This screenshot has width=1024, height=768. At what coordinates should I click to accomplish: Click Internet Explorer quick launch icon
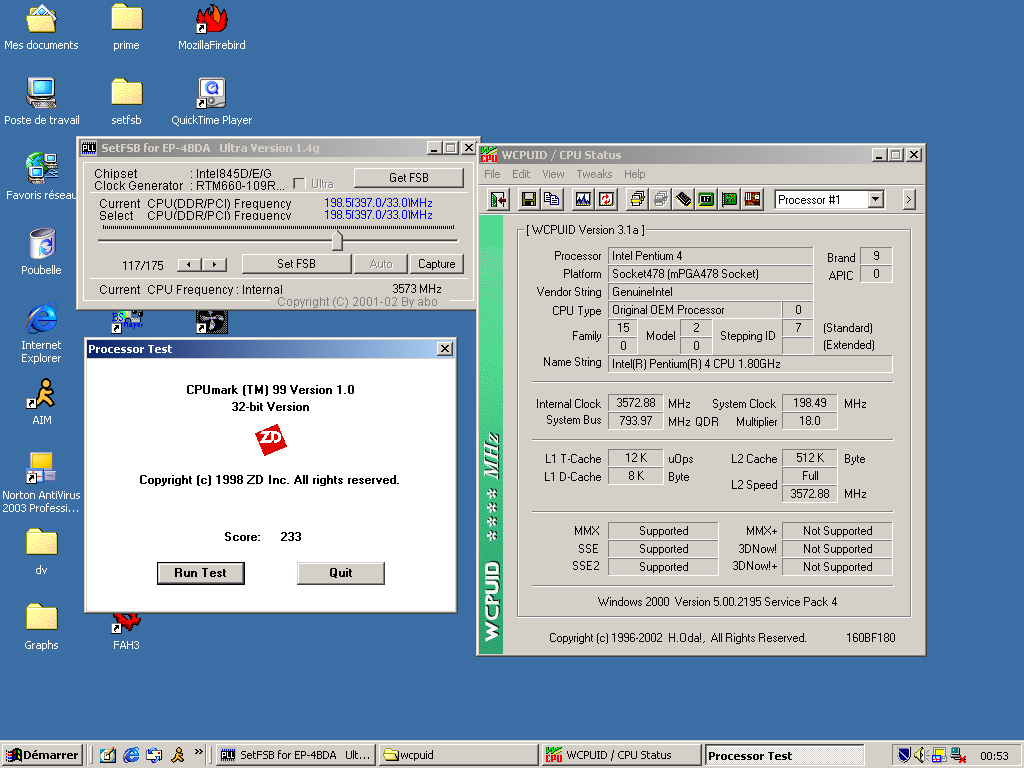pyautogui.click(x=131, y=755)
